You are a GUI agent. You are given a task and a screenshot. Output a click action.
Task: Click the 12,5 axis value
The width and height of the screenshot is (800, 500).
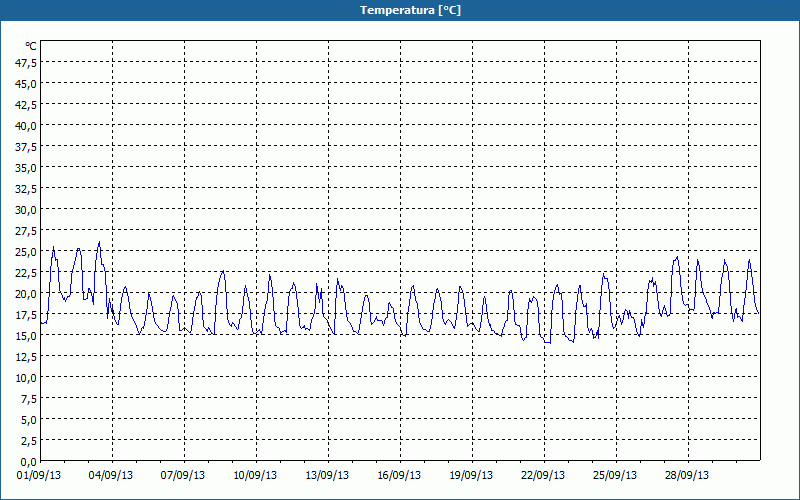tap(26, 357)
